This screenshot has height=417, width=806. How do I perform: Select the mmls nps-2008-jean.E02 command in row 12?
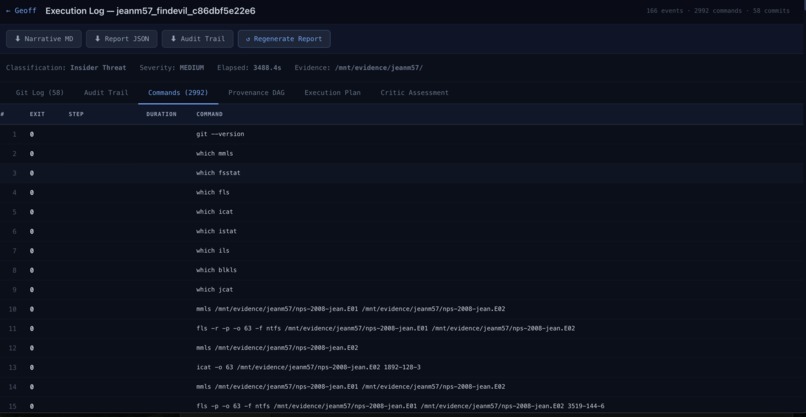pos(403,348)
